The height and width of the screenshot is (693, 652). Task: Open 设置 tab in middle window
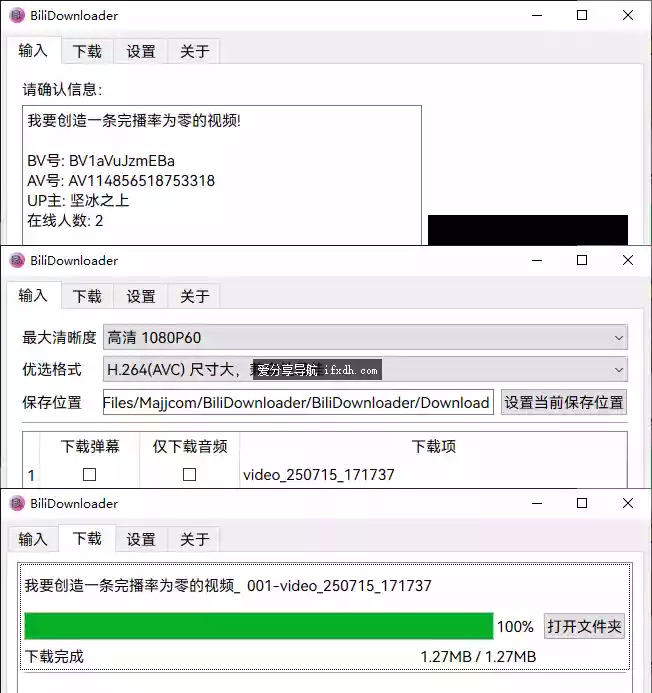tap(141, 296)
